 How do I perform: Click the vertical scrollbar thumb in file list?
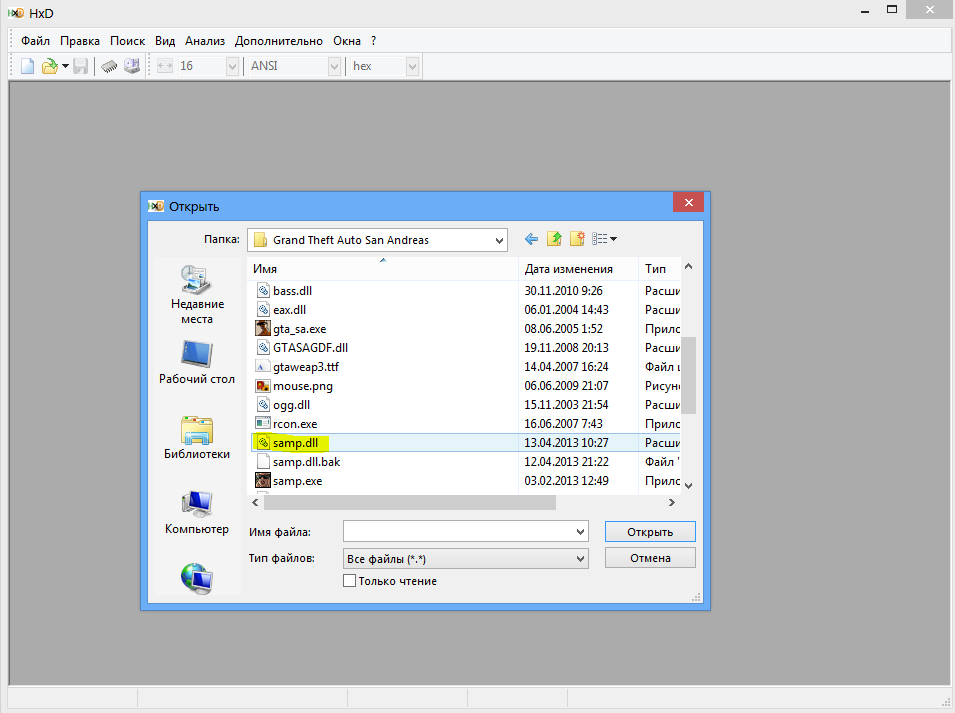pos(688,375)
